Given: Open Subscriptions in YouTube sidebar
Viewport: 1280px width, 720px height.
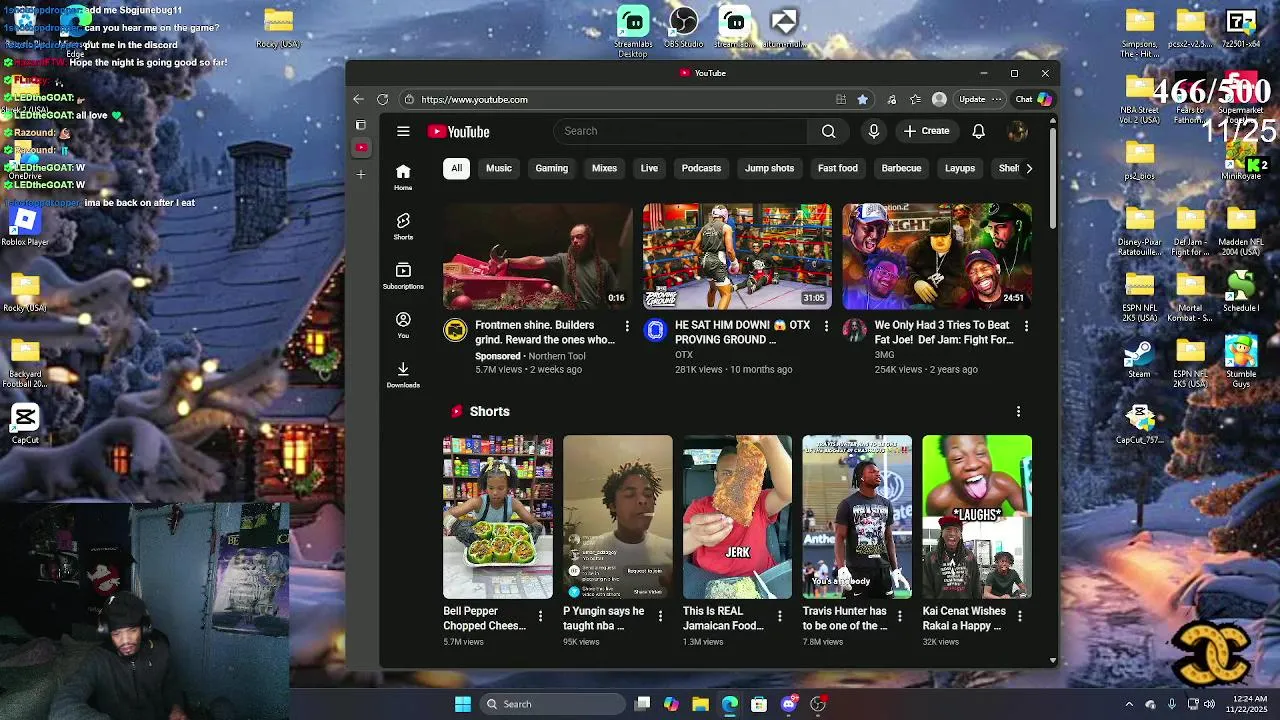Looking at the screenshot, I should pos(403,276).
